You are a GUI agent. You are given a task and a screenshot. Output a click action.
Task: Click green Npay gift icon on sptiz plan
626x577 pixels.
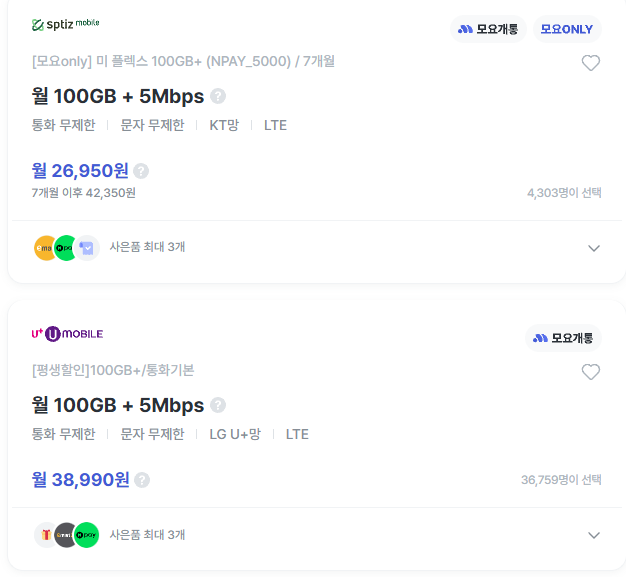65,248
